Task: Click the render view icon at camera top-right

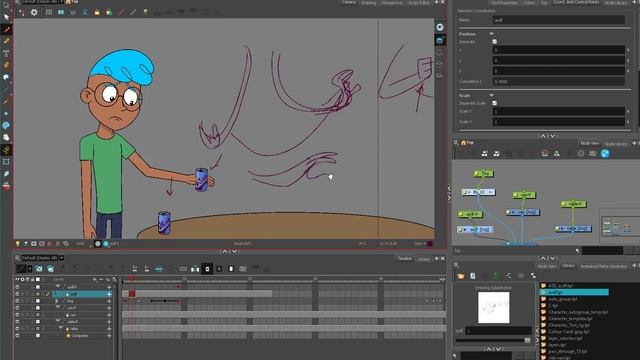Action: (440, 27)
